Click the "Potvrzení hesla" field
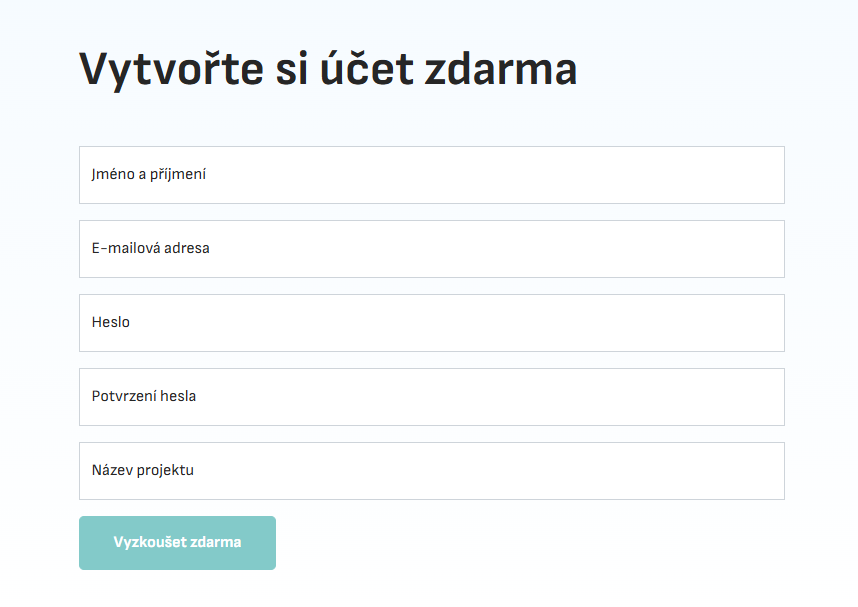The image size is (858, 607). (431, 397)
